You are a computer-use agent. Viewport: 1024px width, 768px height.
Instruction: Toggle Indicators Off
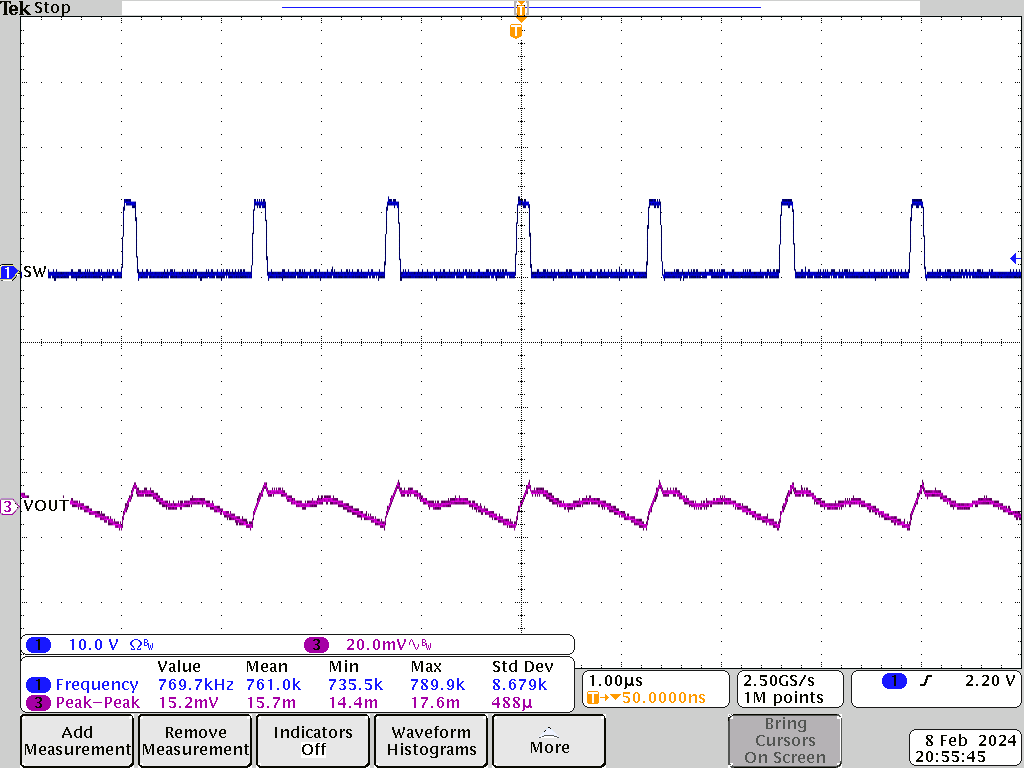[312, 740]
